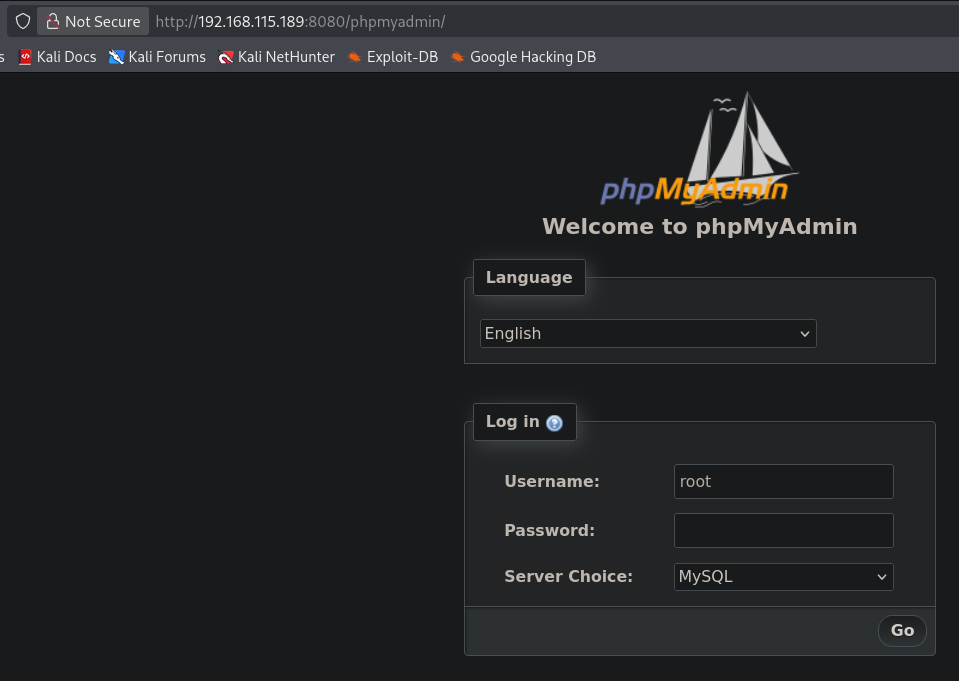The width and height of the screenshot is (959, 681).
Task: Click the Not Secure padlock icon
Action: pyautogui.click(x=53, y=21)
